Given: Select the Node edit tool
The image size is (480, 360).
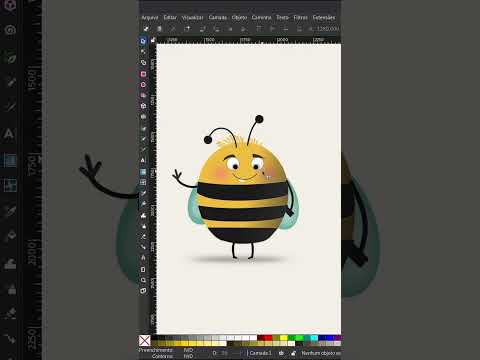Looking at the screenshot, I should [143, 52].
